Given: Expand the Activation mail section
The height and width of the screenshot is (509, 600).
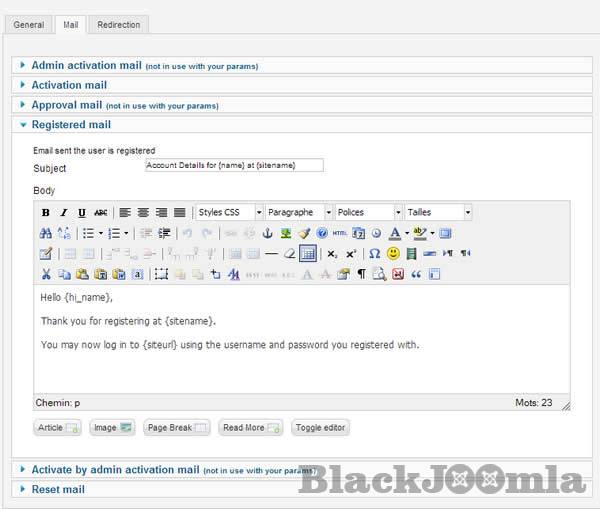Looking at the screenshot, I should coord(69,85).
